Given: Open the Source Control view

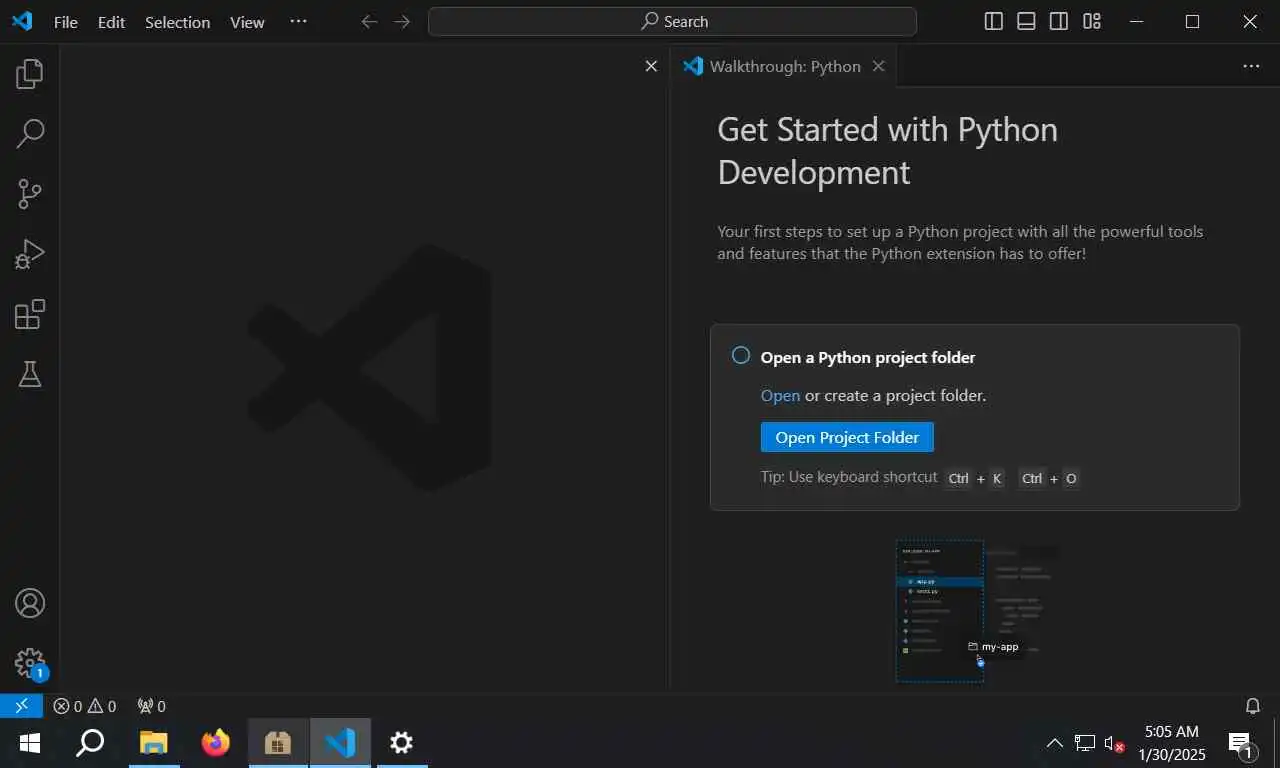Looking at the screenshot, I should tap(30, 194).
